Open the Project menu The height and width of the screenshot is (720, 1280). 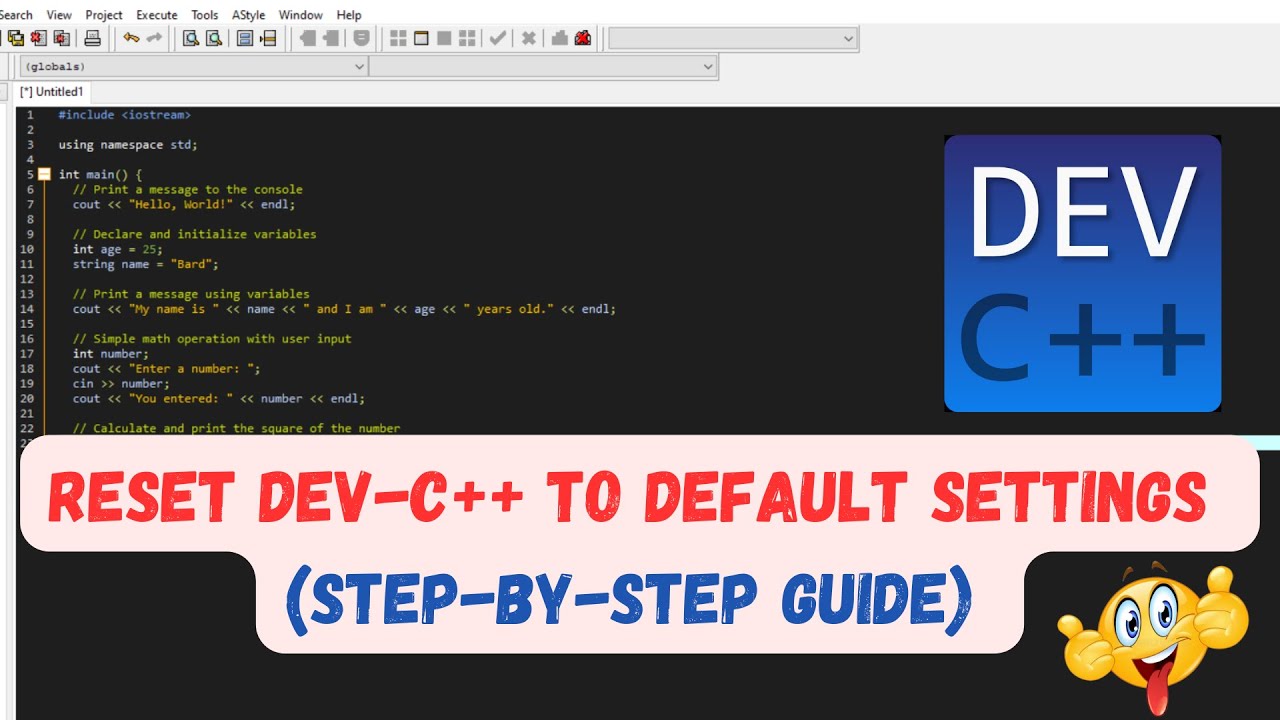click(104, 15)
